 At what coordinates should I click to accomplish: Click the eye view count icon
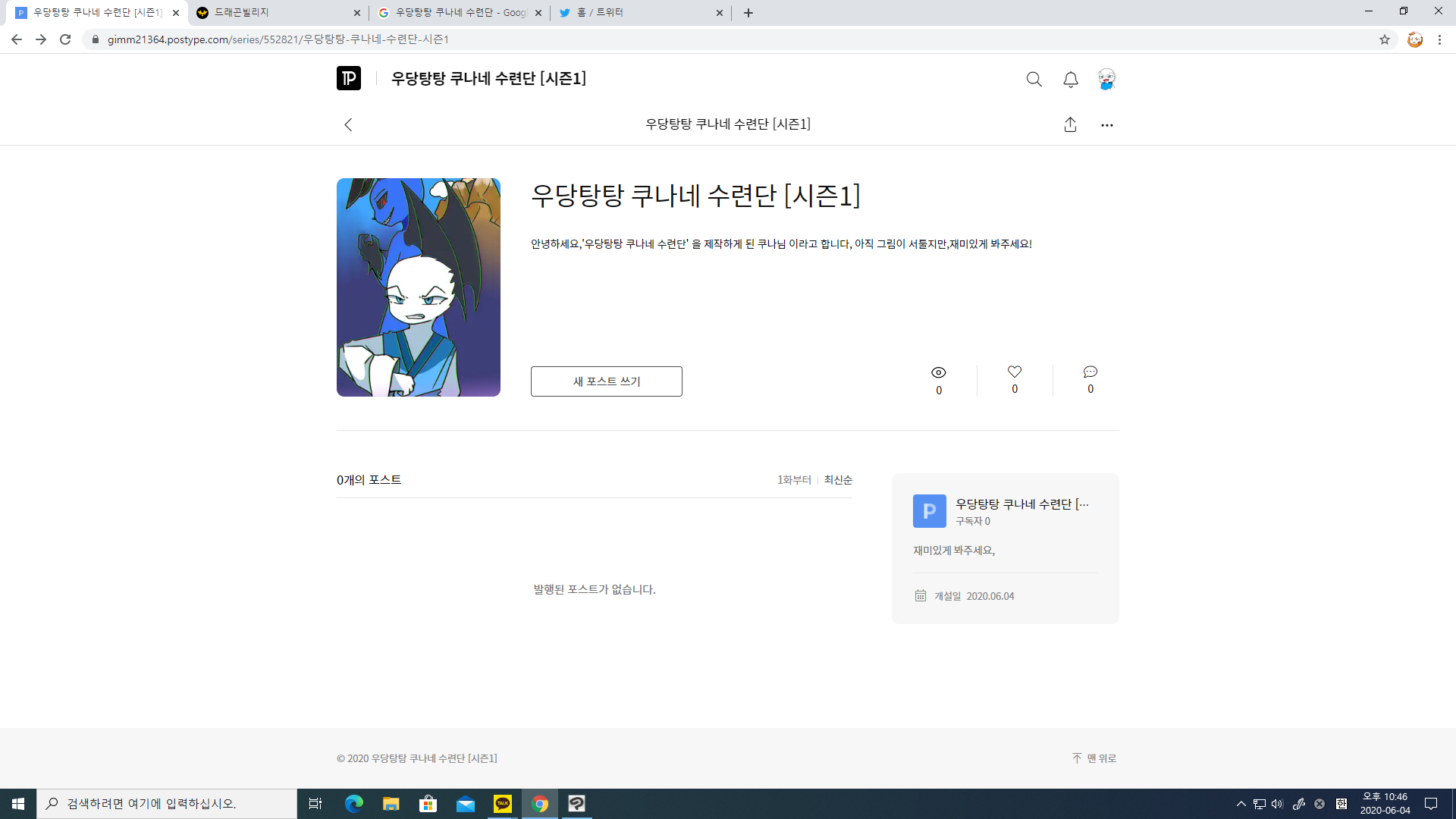click(939, 372)
